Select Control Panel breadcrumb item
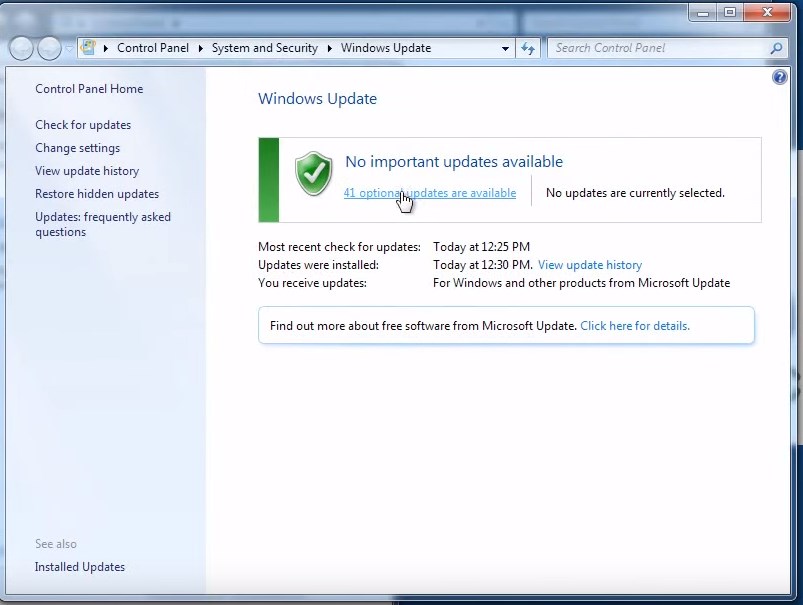Viewport: 803px width, 605px height. point(152,48)
